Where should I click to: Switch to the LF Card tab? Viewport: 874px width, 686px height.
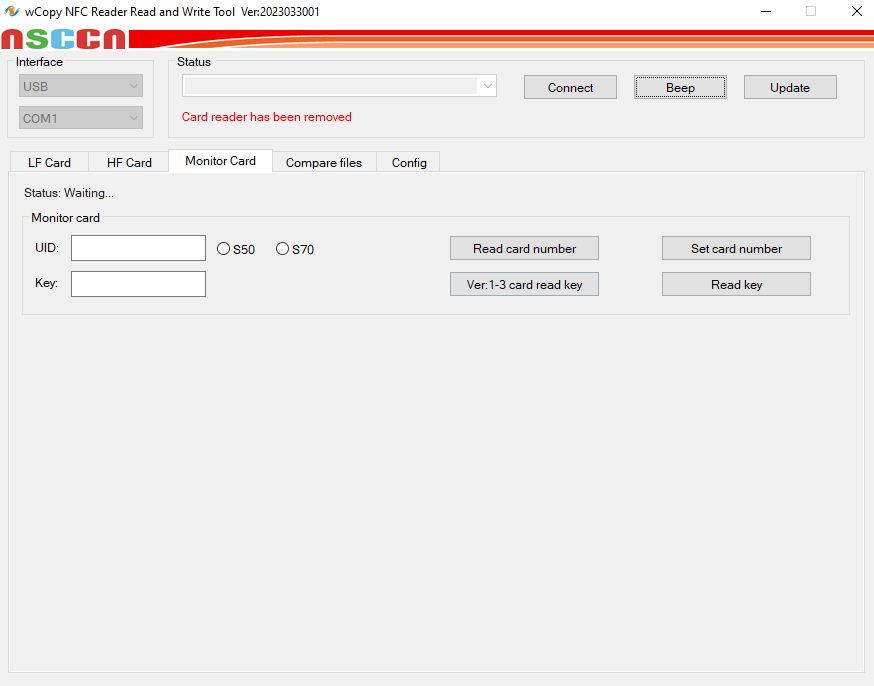pyautogui.click(x=48, y=162)
